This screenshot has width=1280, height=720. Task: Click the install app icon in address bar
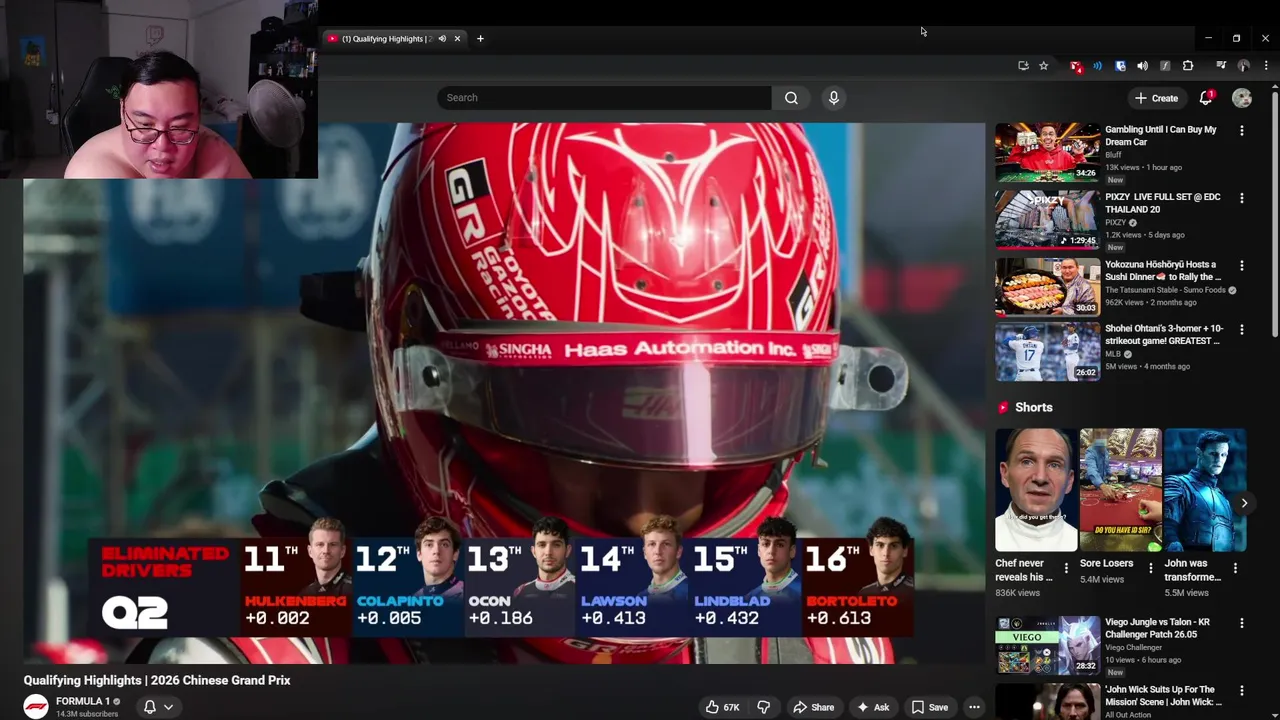(x=1023, y=66)
